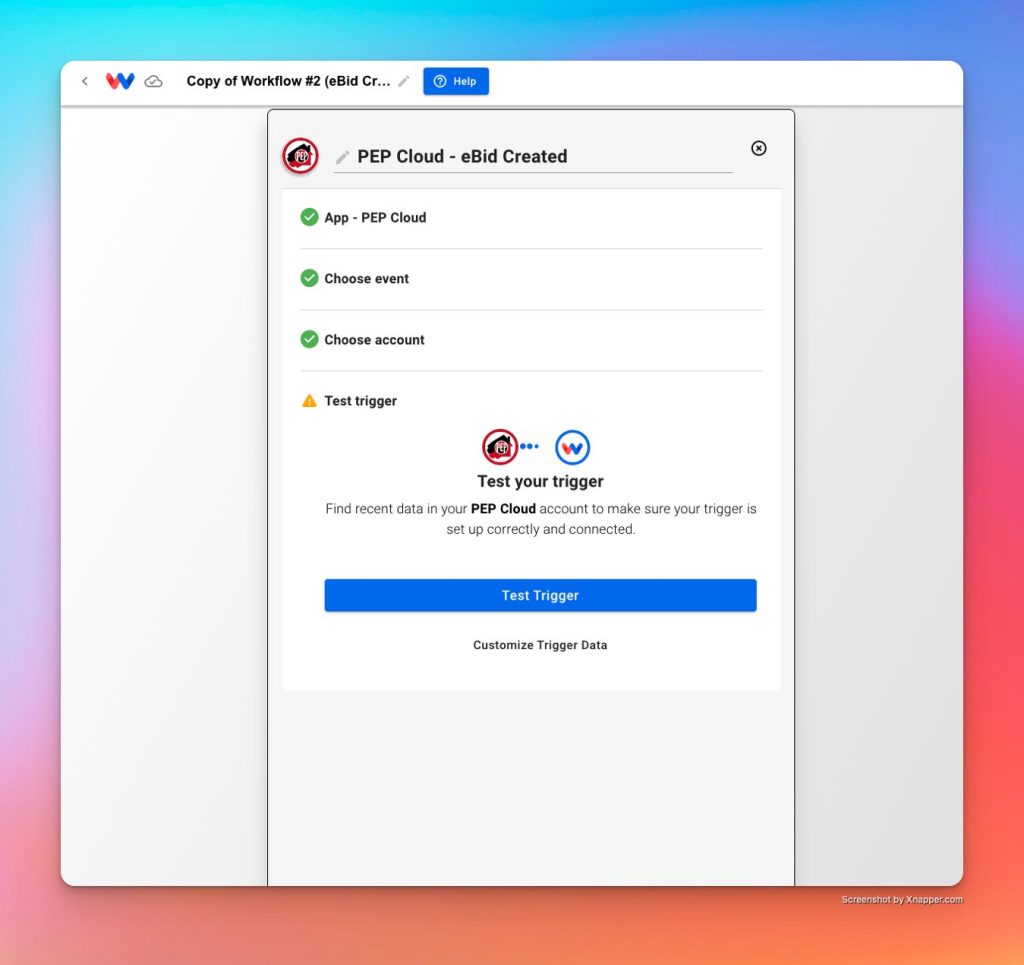Expand the Choose event section
The height and width of the screenshot is (965, 1024).
531,279
